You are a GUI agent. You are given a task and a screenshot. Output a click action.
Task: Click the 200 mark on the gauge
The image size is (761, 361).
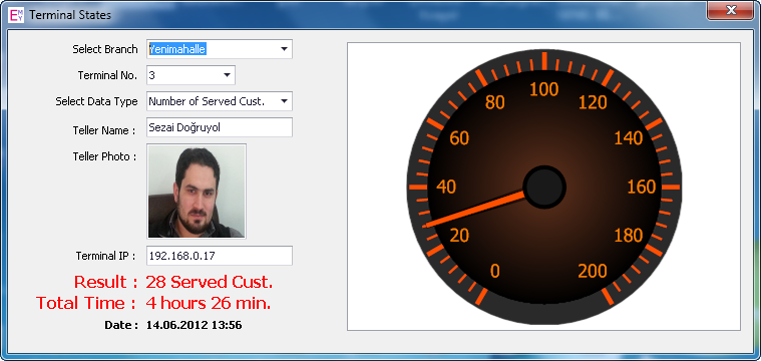(593, 271)
